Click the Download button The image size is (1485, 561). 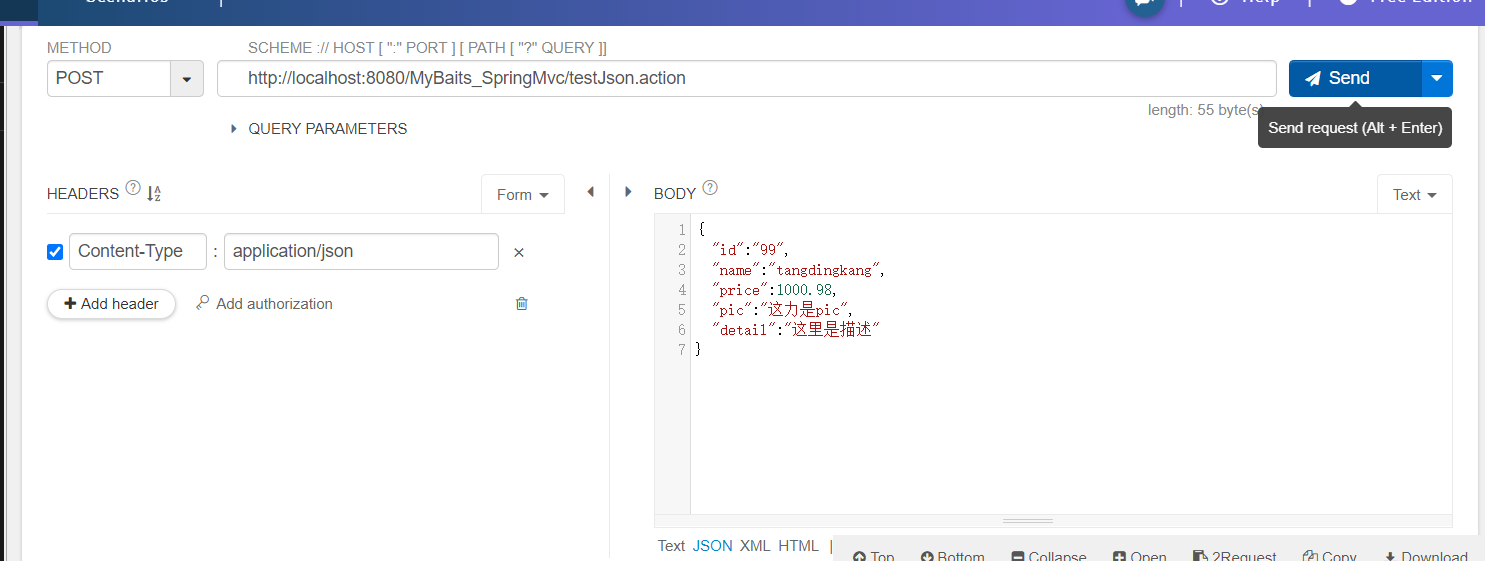click(x=1425, y=555)
